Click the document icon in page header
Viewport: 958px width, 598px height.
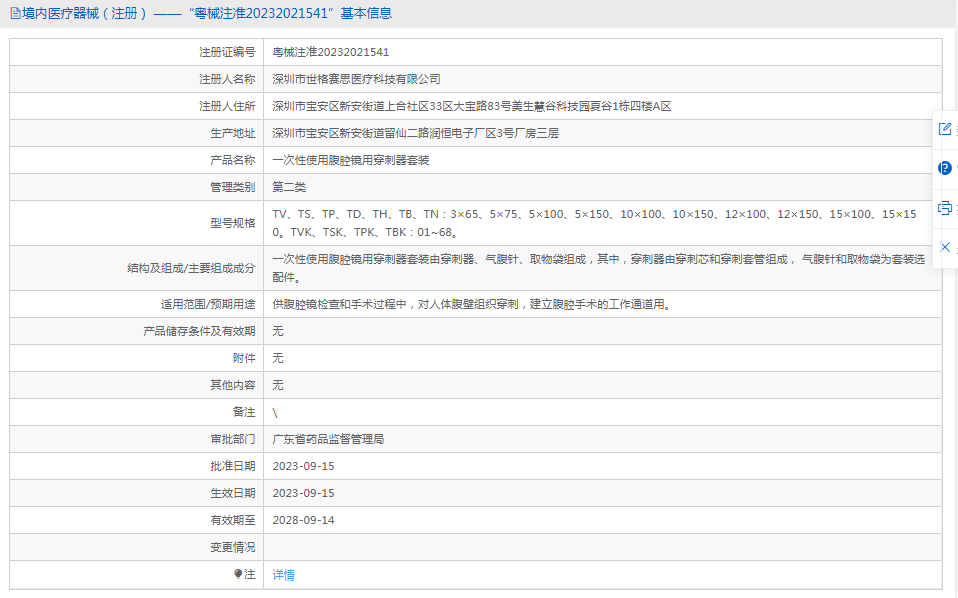click(x=15, y=13)
